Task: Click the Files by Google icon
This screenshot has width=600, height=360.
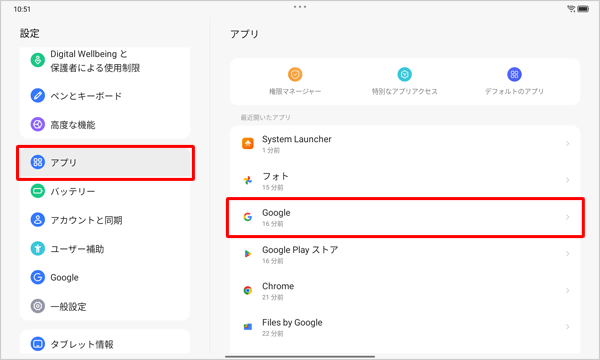Action: (x=248, y=327)
